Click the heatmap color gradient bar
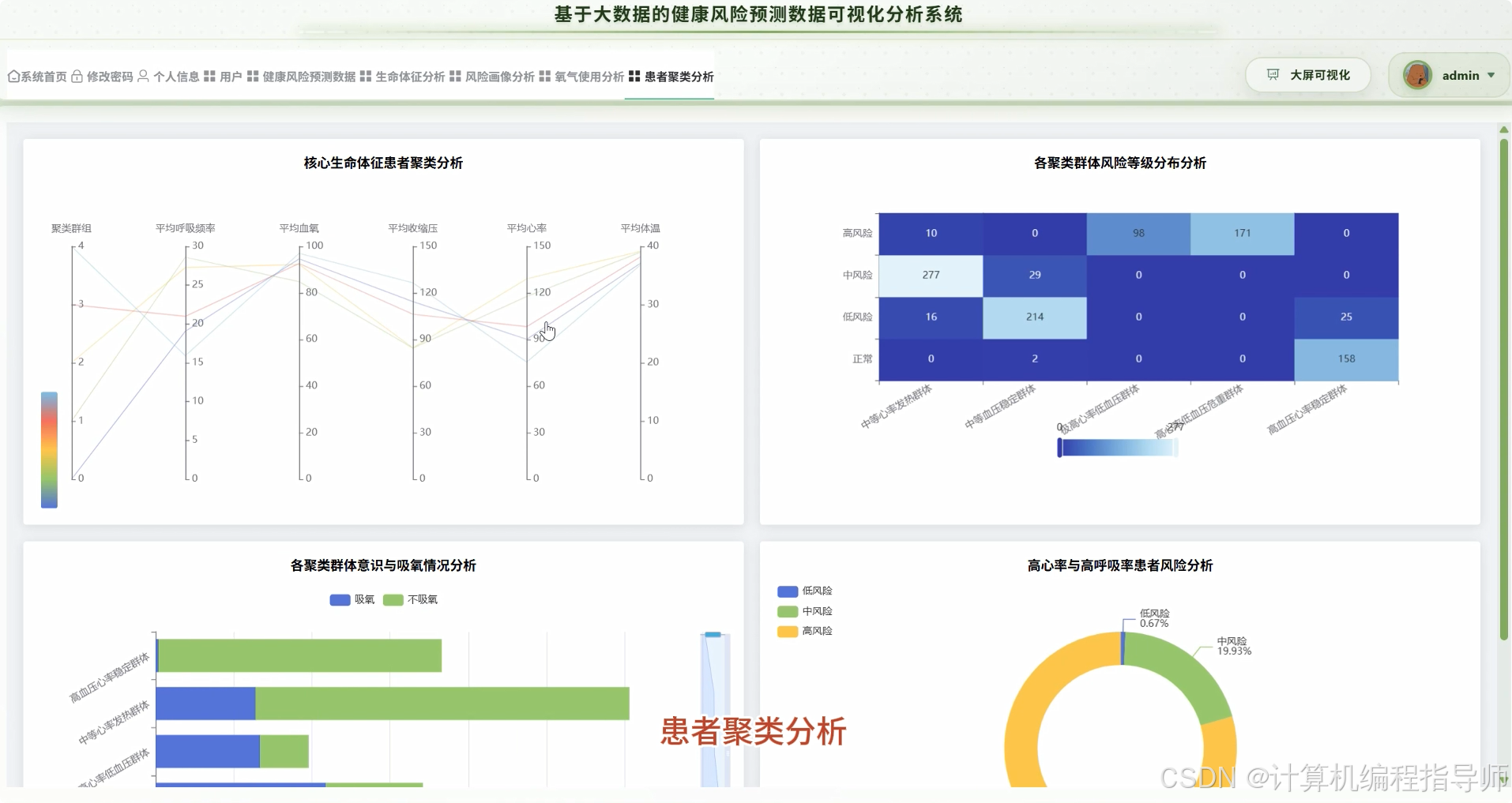Viewport: 1512px width, 803px height. point(1118,447)
